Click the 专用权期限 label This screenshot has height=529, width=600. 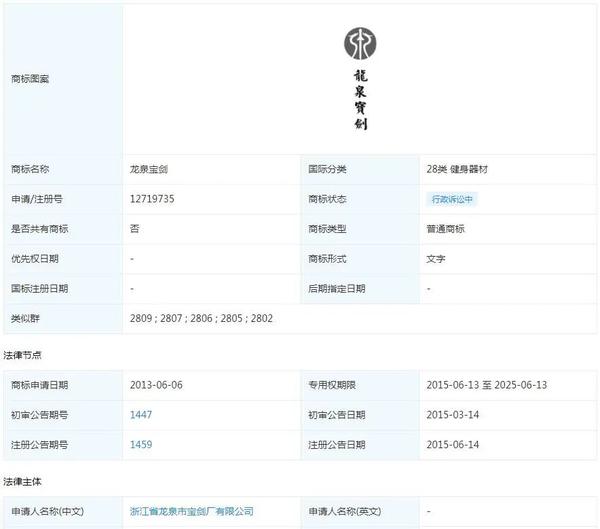tap(332, 385)
